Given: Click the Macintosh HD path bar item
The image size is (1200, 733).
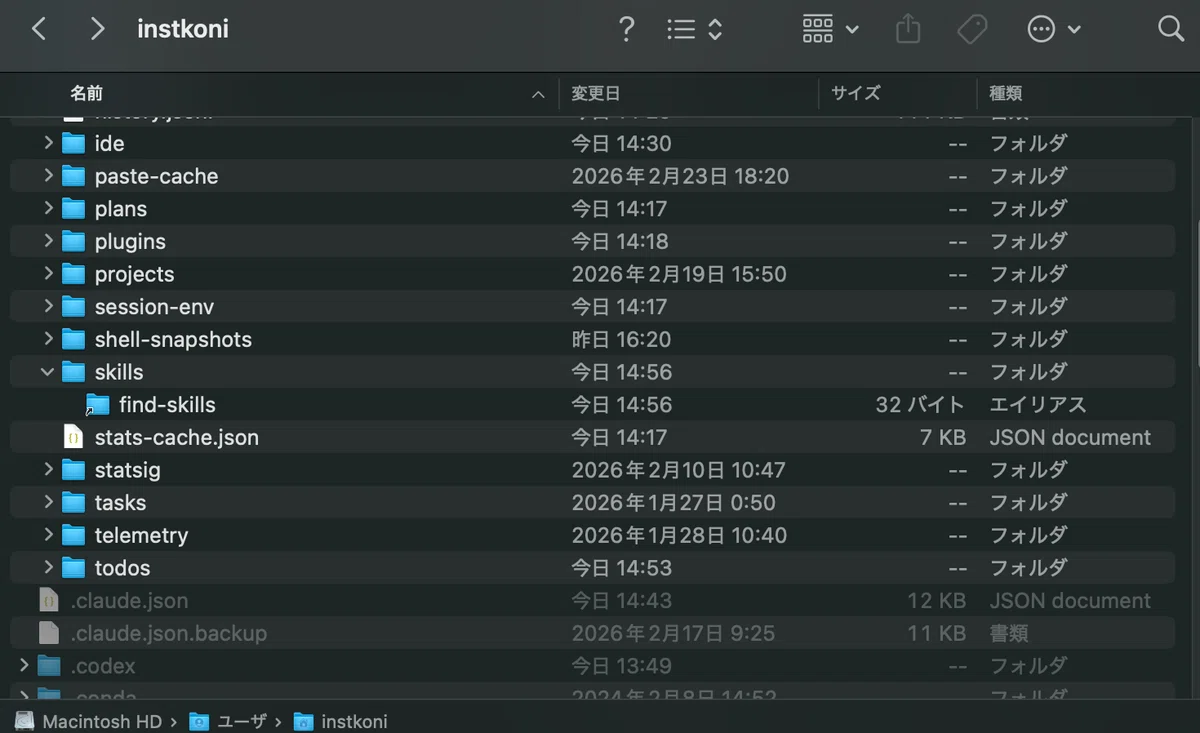Looking at the screenshot, I should 88,721.
